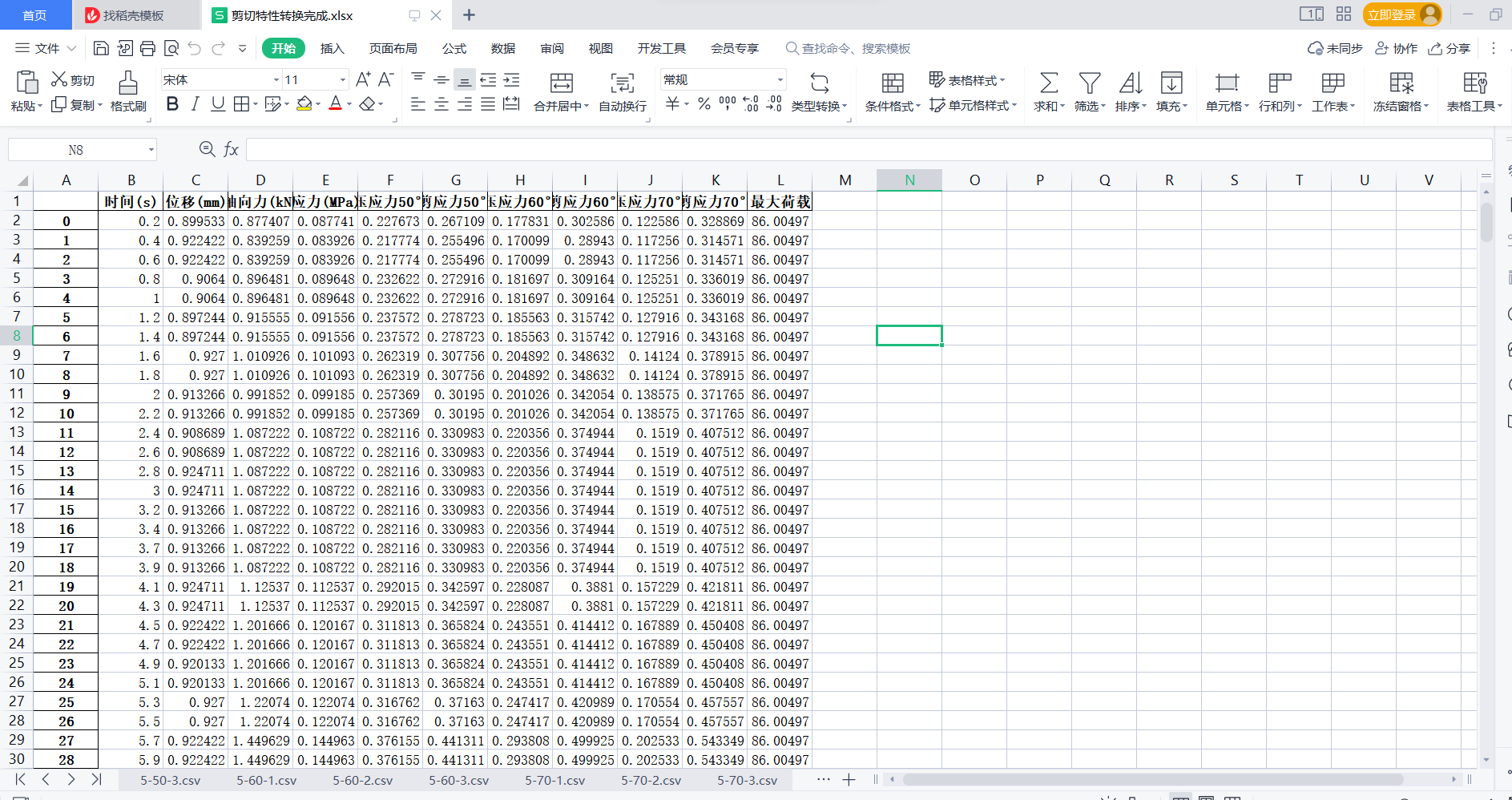Click the Redo arrow icon
Screen dimensions: 1512x800
(x=218, y=49)
